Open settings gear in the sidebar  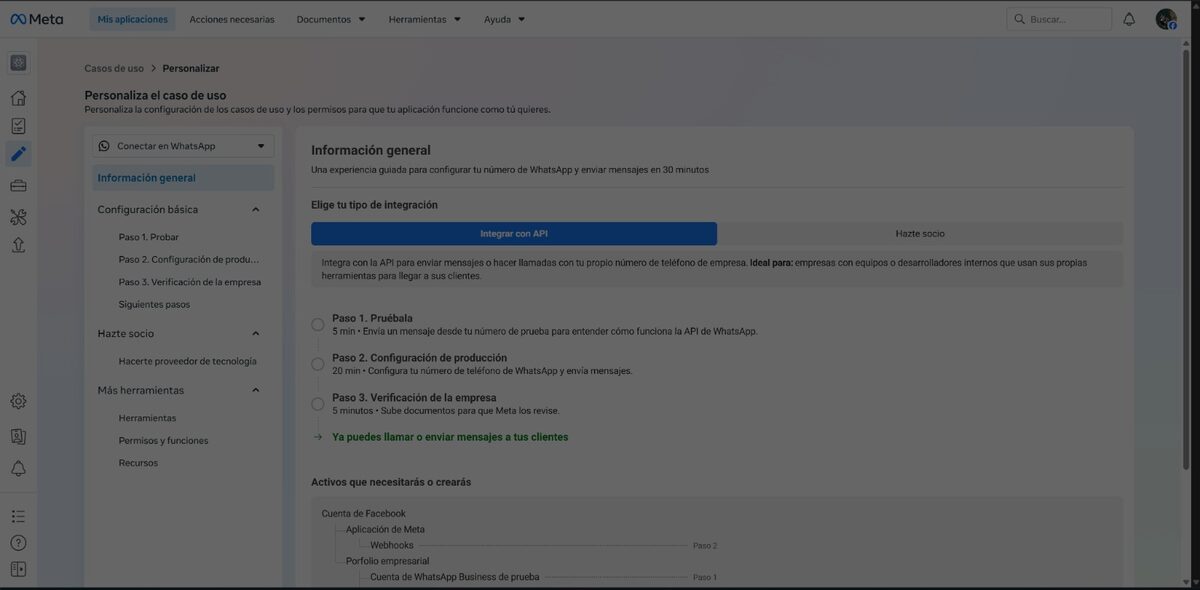point(18,401)
